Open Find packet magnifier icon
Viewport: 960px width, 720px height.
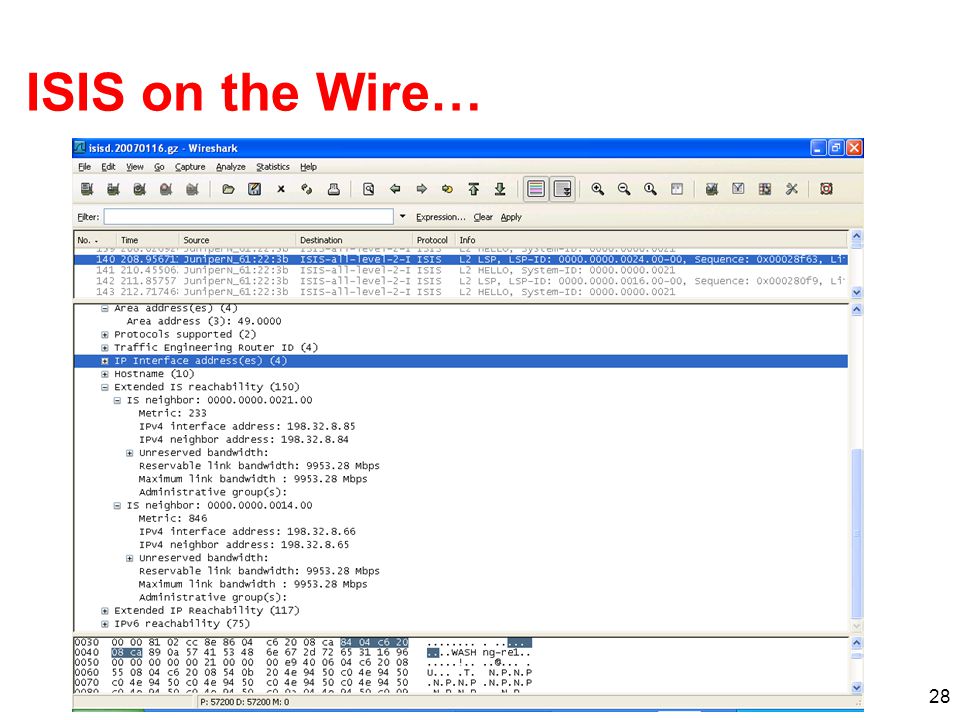[369, 189]
